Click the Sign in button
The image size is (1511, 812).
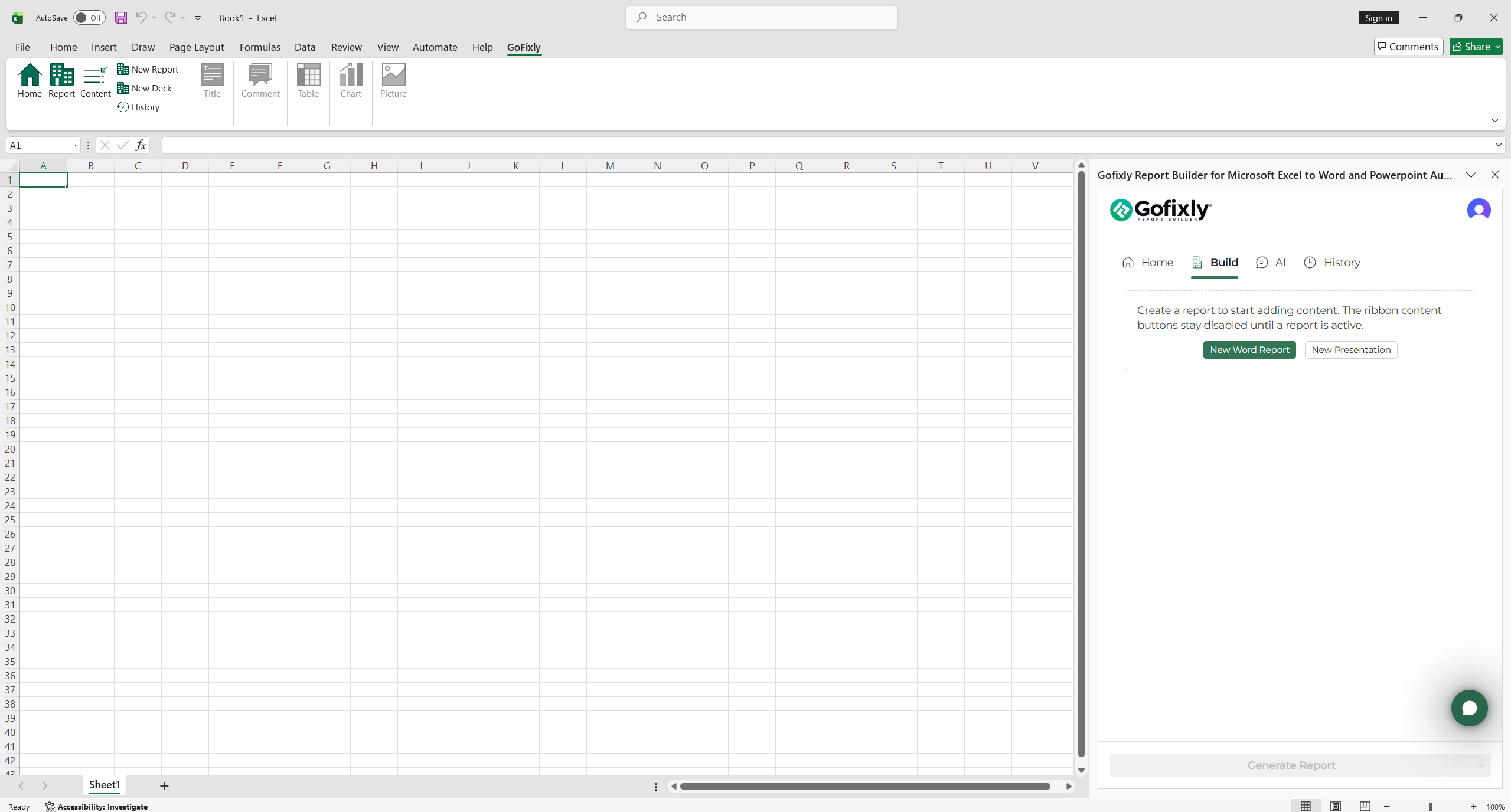(x=1379, y=18)
